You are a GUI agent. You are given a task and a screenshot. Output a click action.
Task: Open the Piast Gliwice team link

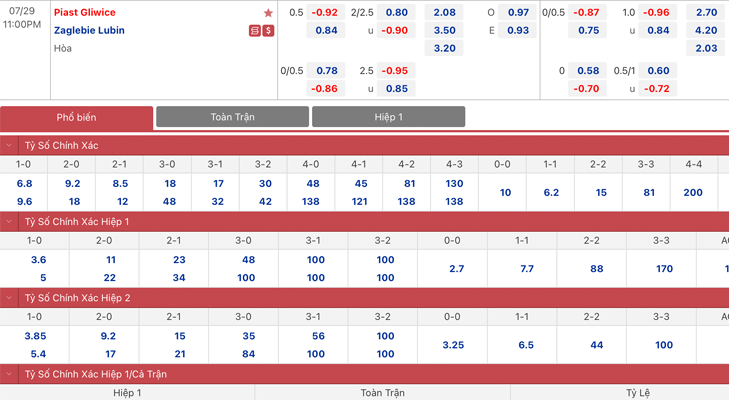[85, 13]
